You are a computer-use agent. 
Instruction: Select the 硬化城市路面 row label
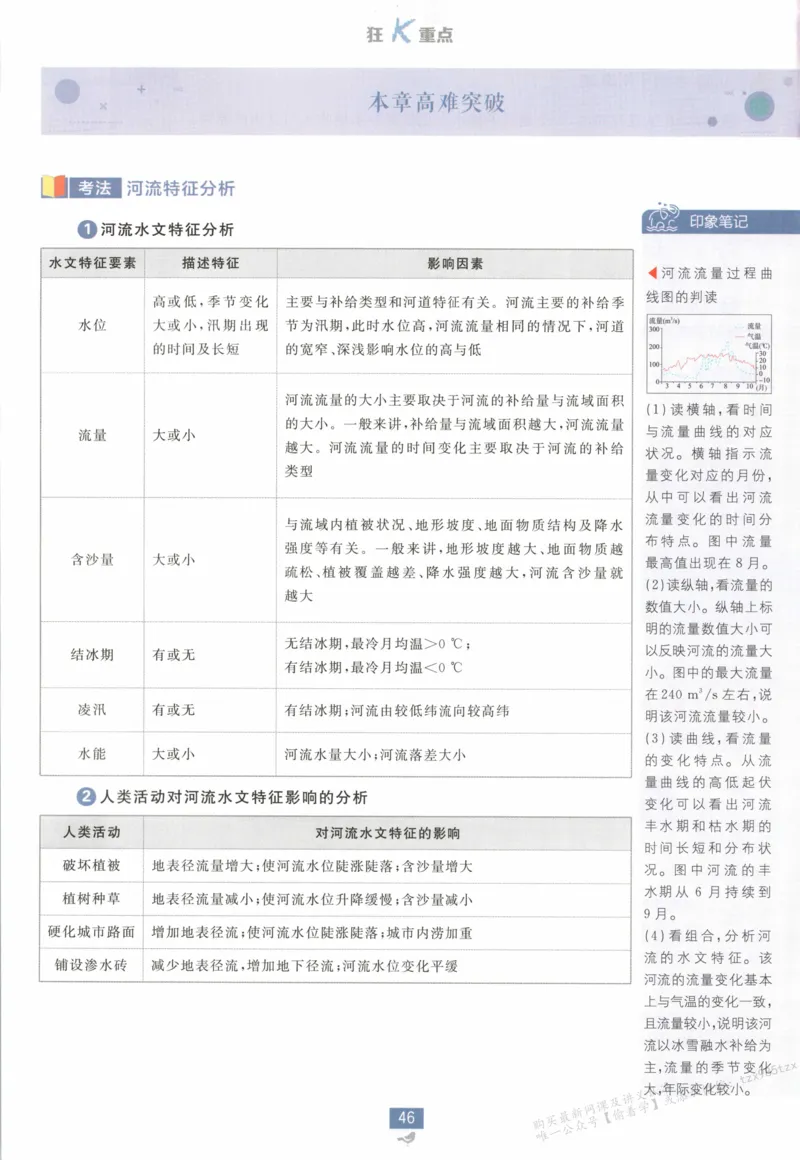(92, 931)
